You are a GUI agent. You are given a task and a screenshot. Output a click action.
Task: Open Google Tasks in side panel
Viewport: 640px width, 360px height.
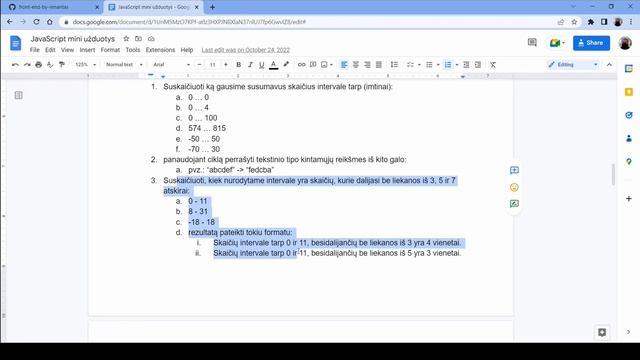(629, 115)
